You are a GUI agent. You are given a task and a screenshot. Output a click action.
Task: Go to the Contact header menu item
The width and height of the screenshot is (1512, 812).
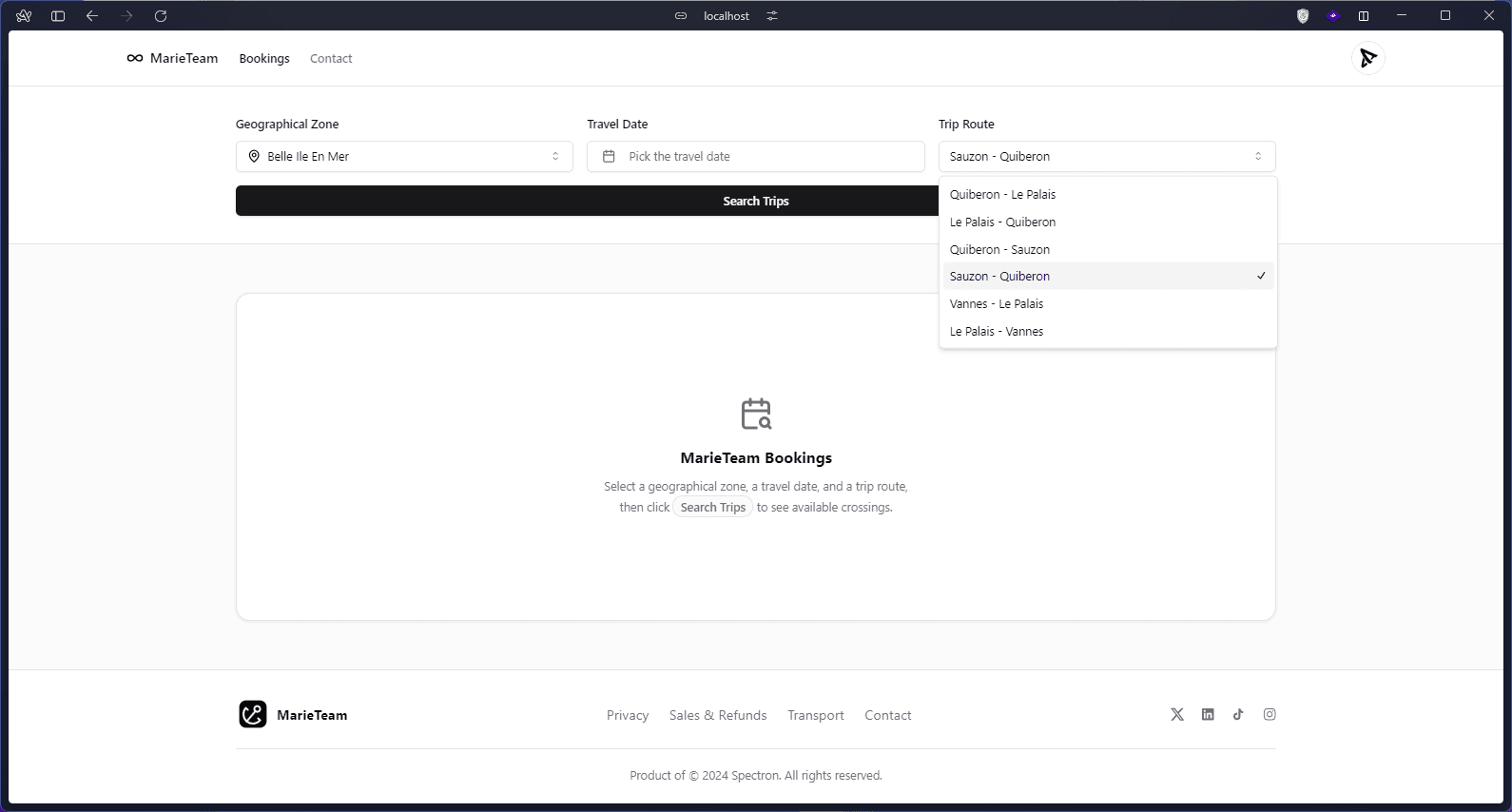tap(331, 58)
